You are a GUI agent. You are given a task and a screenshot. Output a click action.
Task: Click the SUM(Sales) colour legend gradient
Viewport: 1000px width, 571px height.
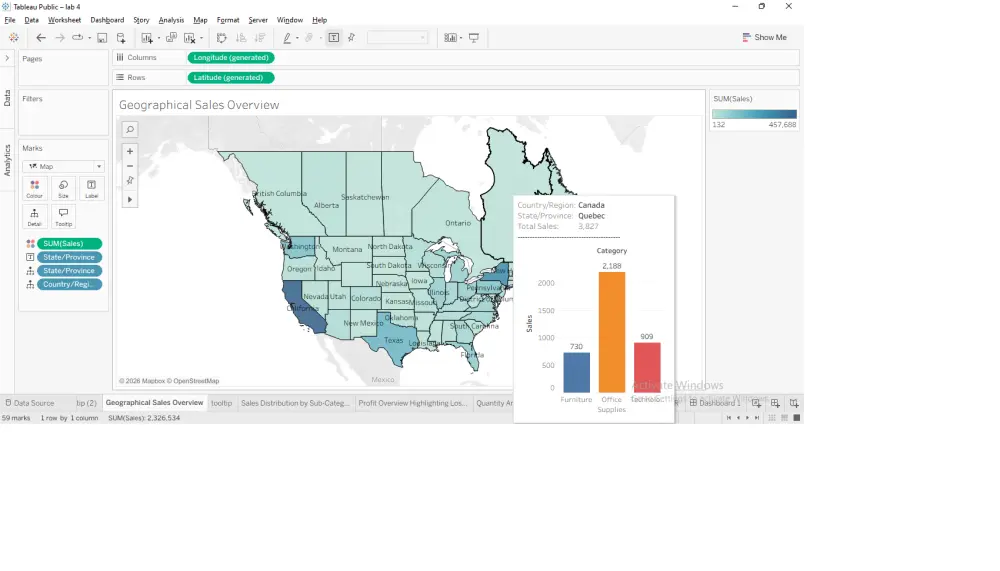(754, 114)
